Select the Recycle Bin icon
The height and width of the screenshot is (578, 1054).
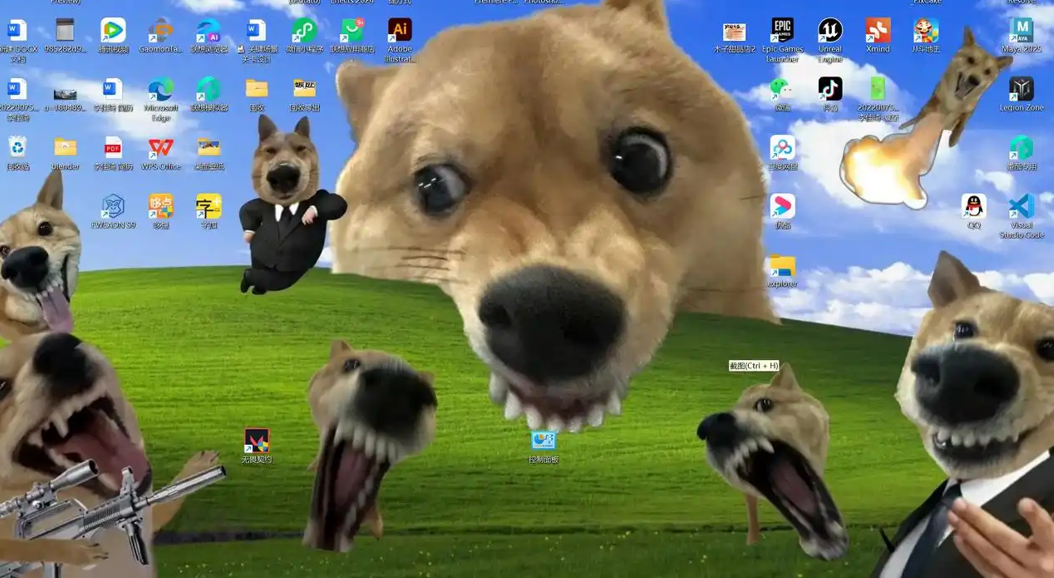[x=17, y=148]
